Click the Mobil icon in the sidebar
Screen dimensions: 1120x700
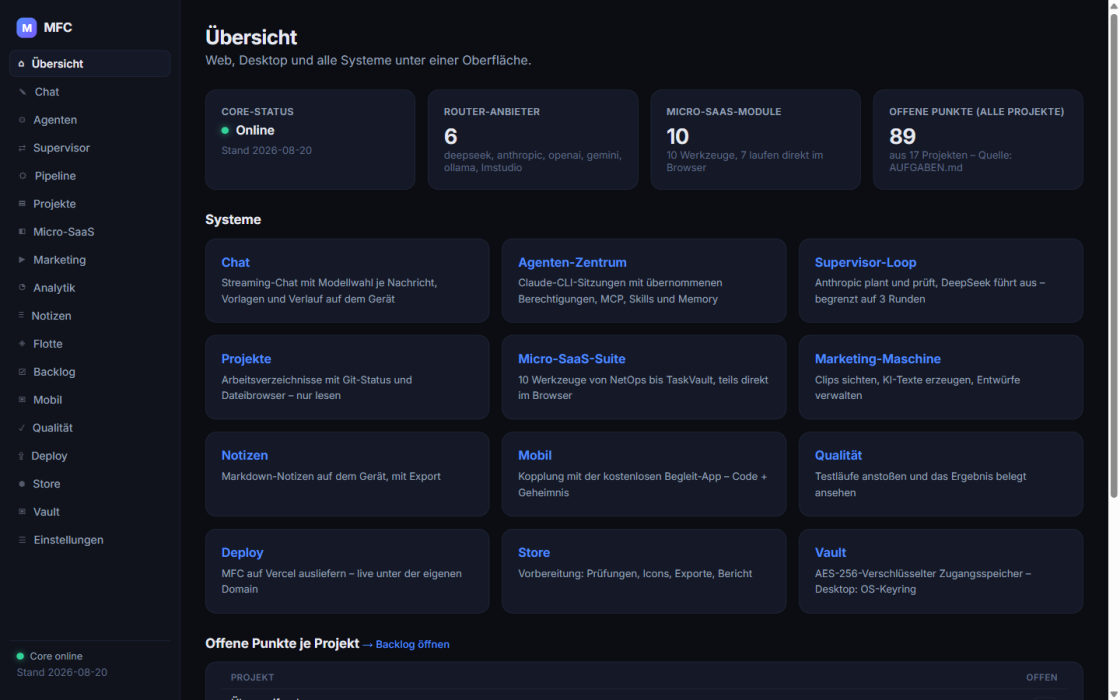[22, 399]
